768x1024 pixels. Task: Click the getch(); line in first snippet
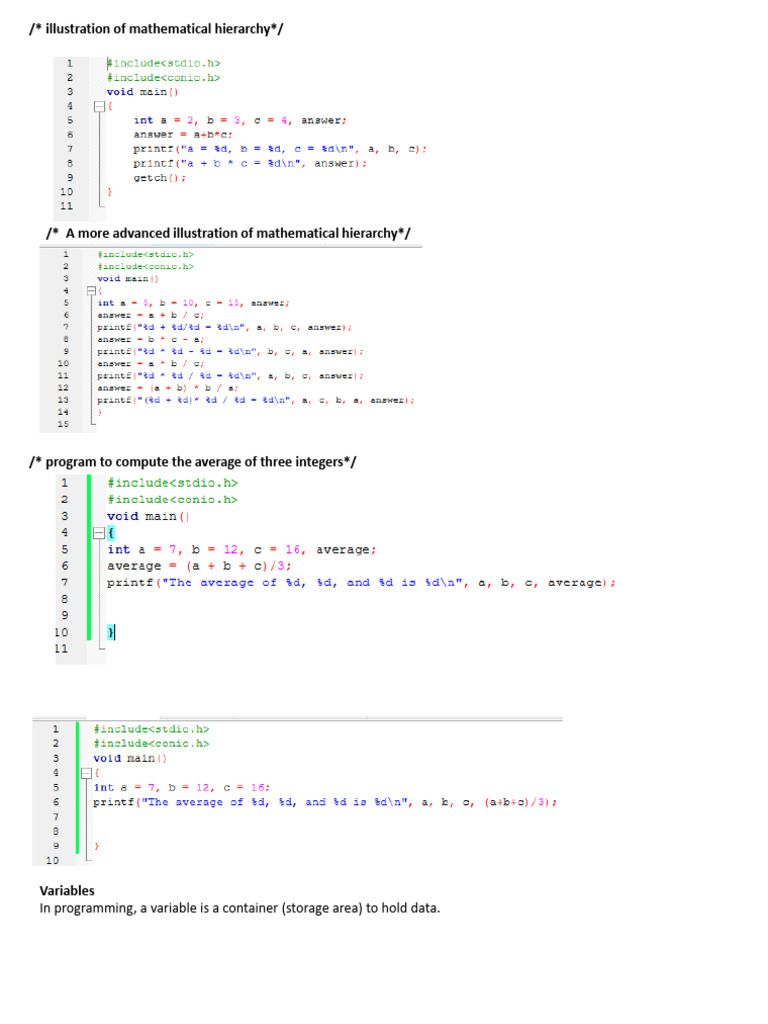tap(159, 178)
